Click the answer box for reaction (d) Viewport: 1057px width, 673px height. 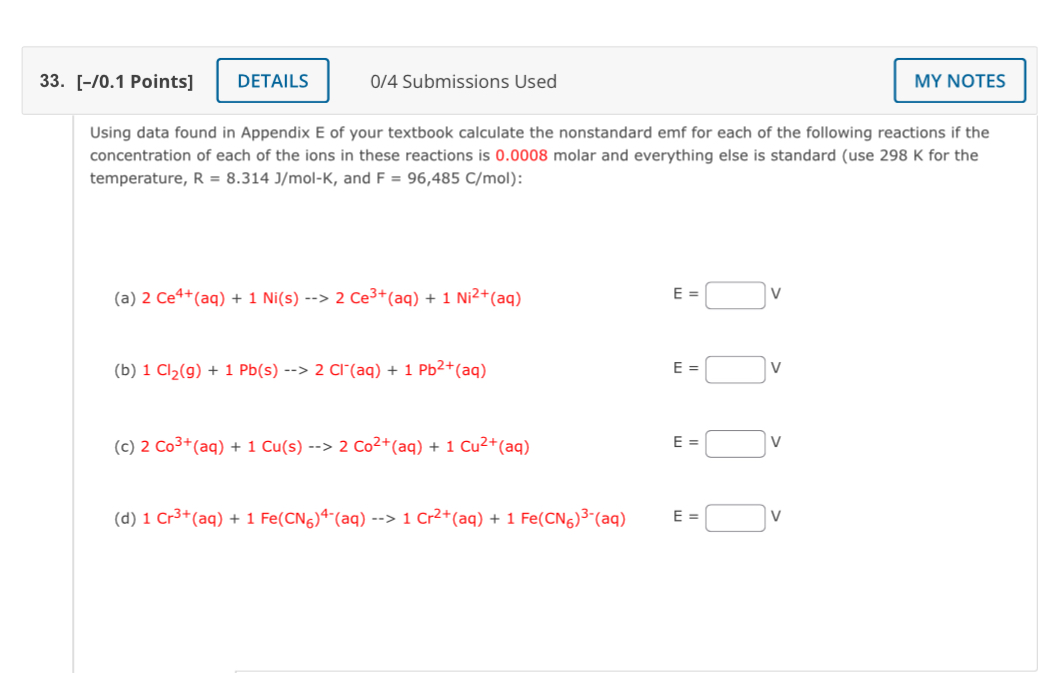pos(735,517)
